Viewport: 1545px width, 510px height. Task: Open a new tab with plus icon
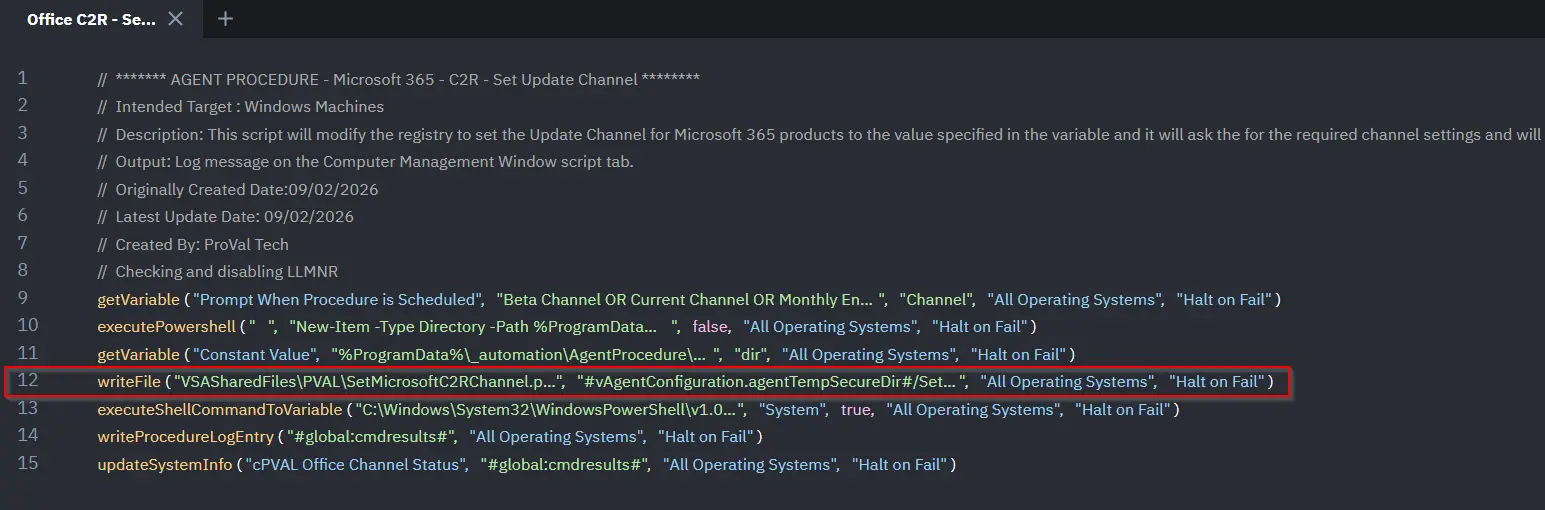225,19
